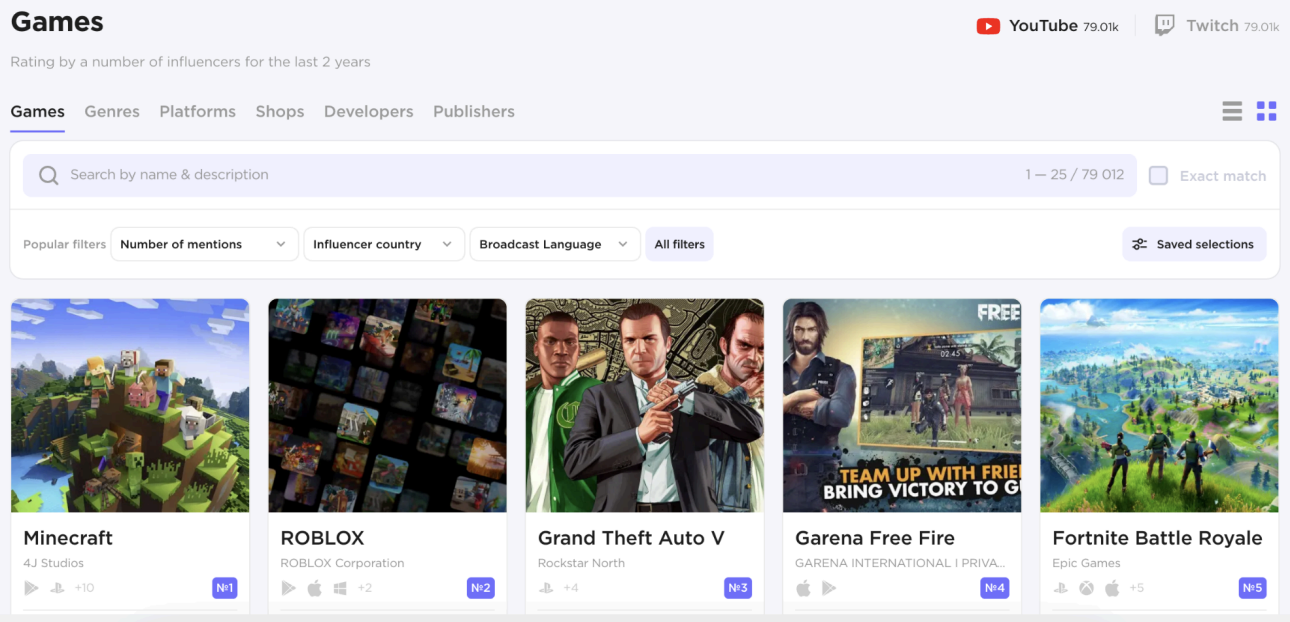Click the Saved selections sliders icon
Viewport: 1290px width, 622px height.
coord(1140,244)
